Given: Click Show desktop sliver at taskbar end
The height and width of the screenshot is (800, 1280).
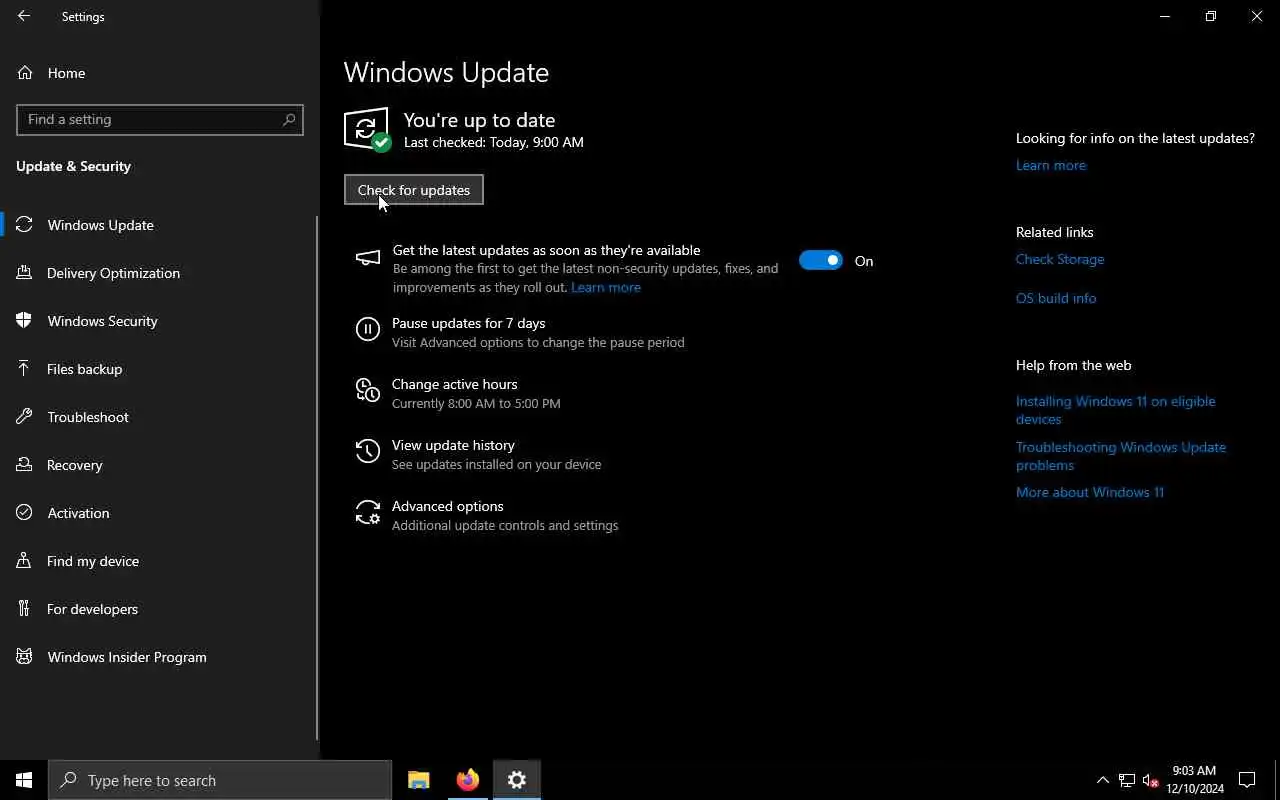Looking at the screenshot, I should [1277, 780].
